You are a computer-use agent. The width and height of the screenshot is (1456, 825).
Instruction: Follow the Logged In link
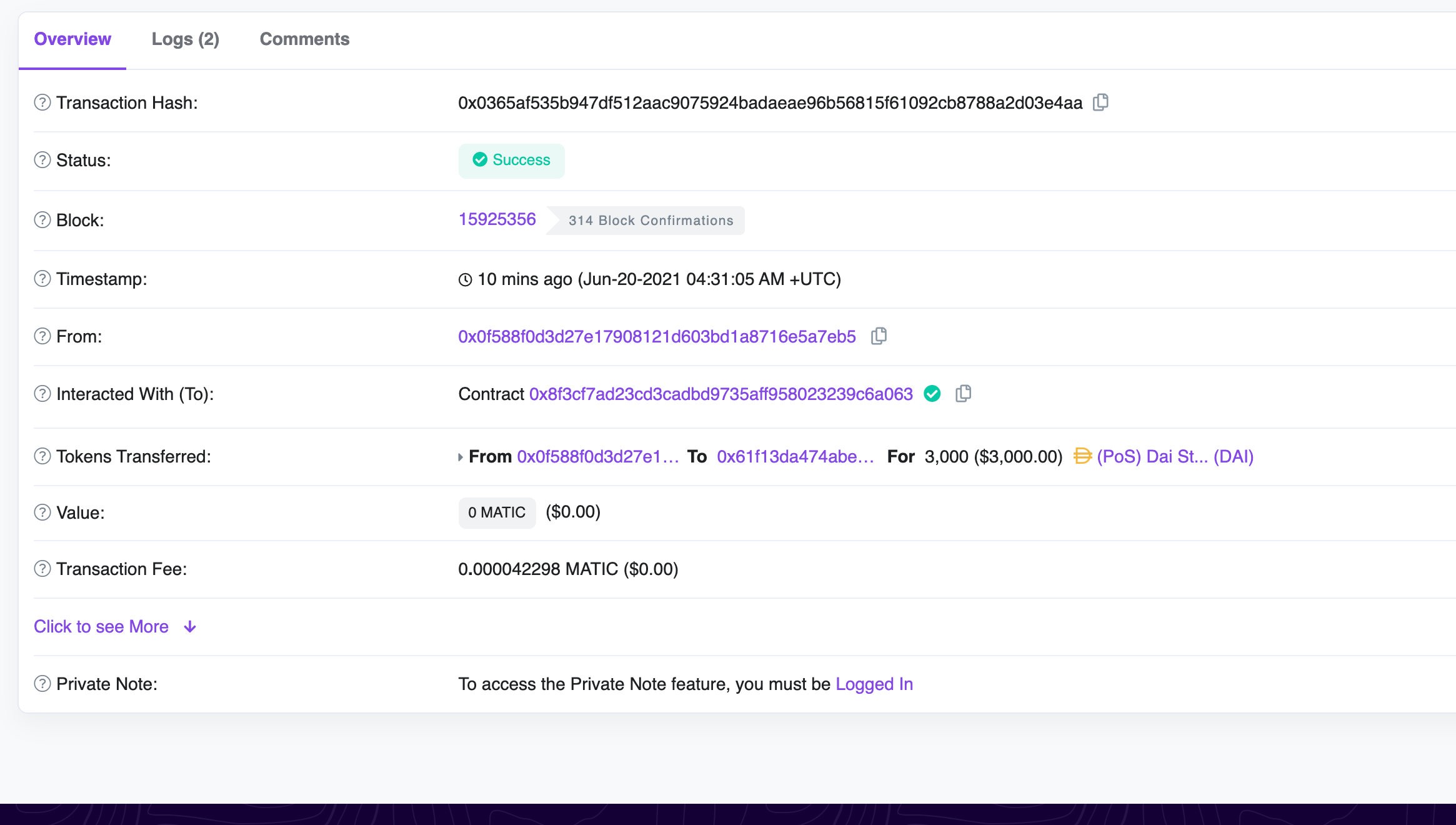point(874,684)
